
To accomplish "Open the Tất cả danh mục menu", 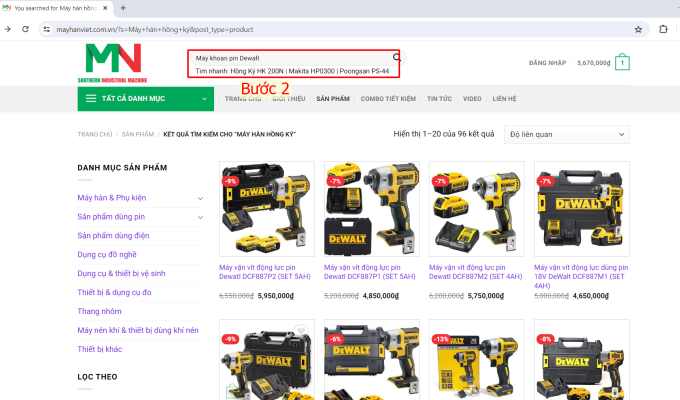I will click(x=145, y=99).
